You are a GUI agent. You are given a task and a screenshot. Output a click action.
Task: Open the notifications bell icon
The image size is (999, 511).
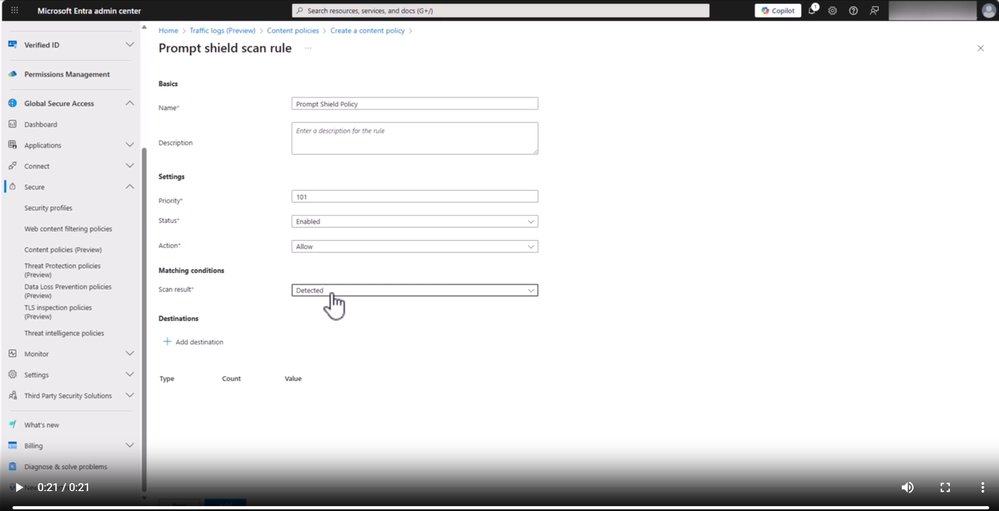pyautogui.click(x=812, y=10)
